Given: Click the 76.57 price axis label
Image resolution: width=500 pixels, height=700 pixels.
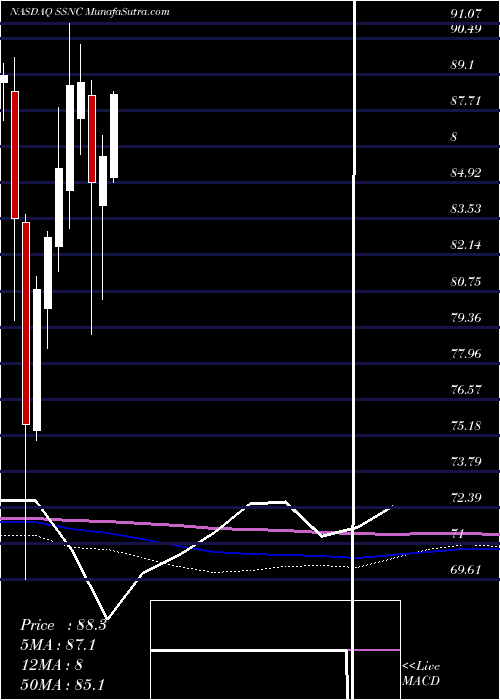Looking at the screenshot, I should pyautogui.click(x=466, y=390).
